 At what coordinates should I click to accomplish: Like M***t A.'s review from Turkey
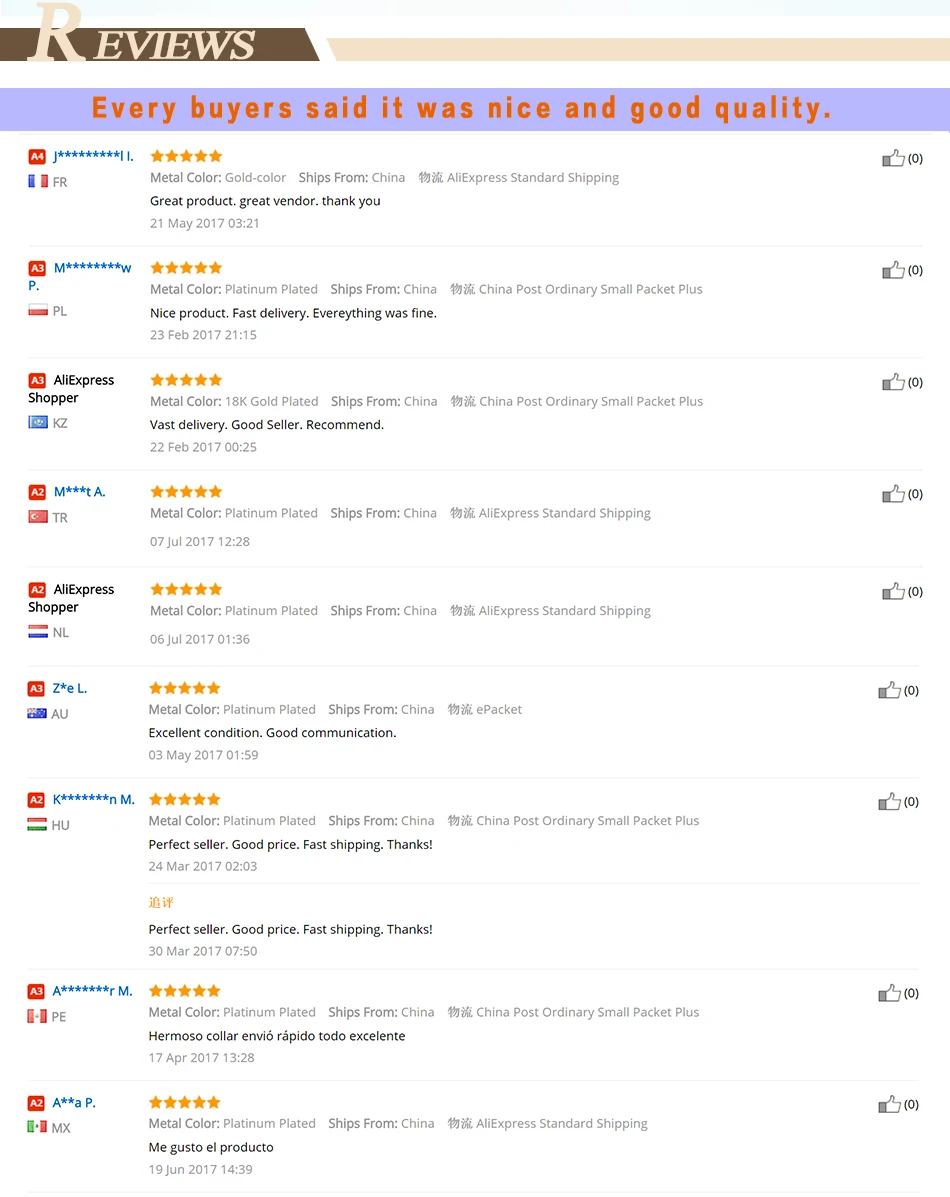[x=893, y=494]
